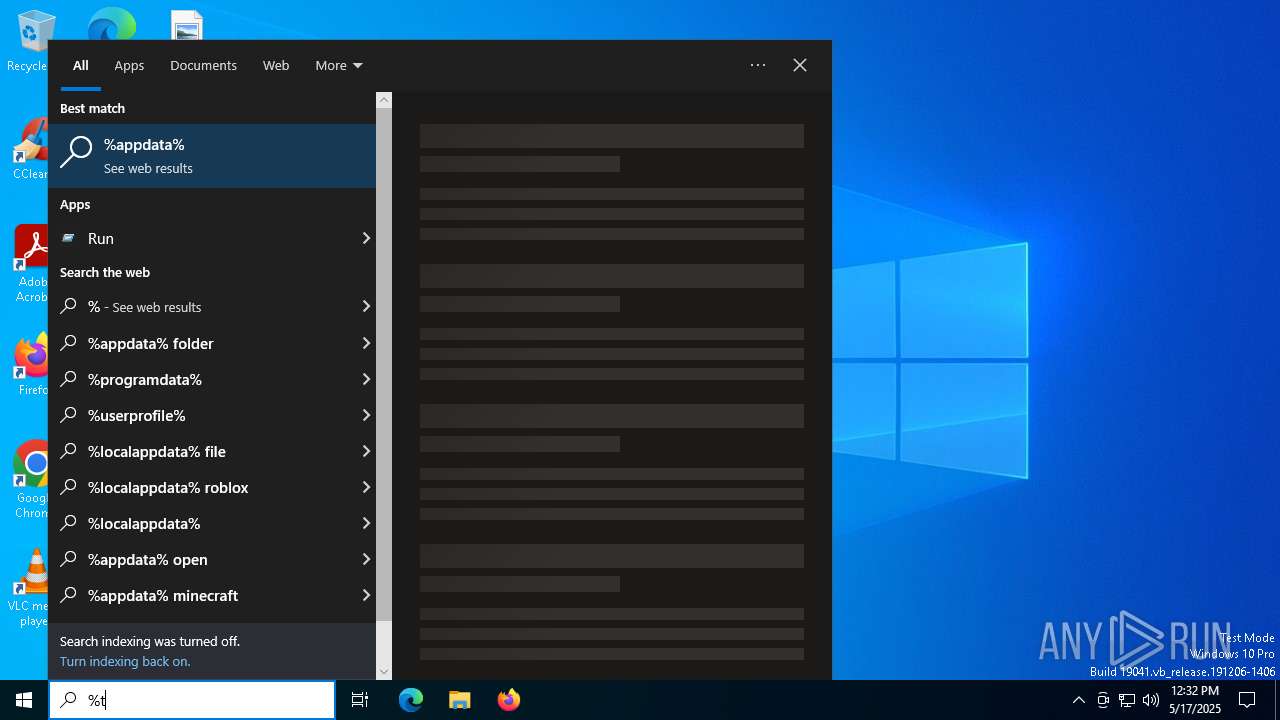Screen dimensions: 1280x720
Task: Open the volume speaker tray icon
Action: pyautogui.click(x=1151, y=700)
